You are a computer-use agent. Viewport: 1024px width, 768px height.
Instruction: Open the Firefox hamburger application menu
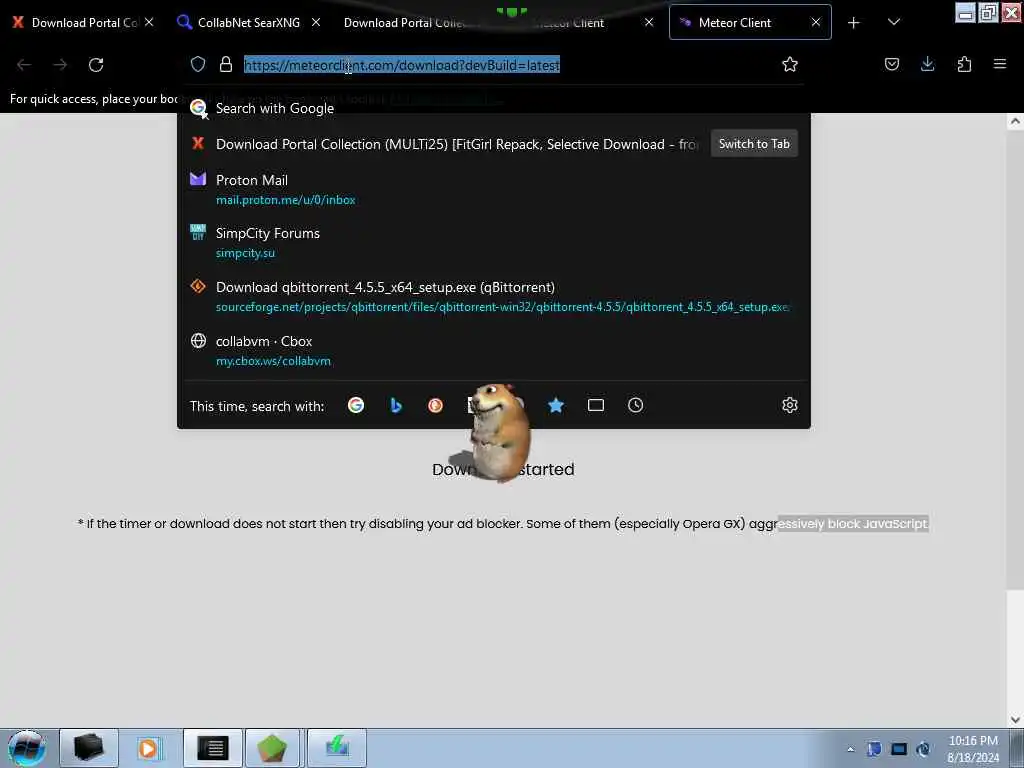pos(1000,64)
